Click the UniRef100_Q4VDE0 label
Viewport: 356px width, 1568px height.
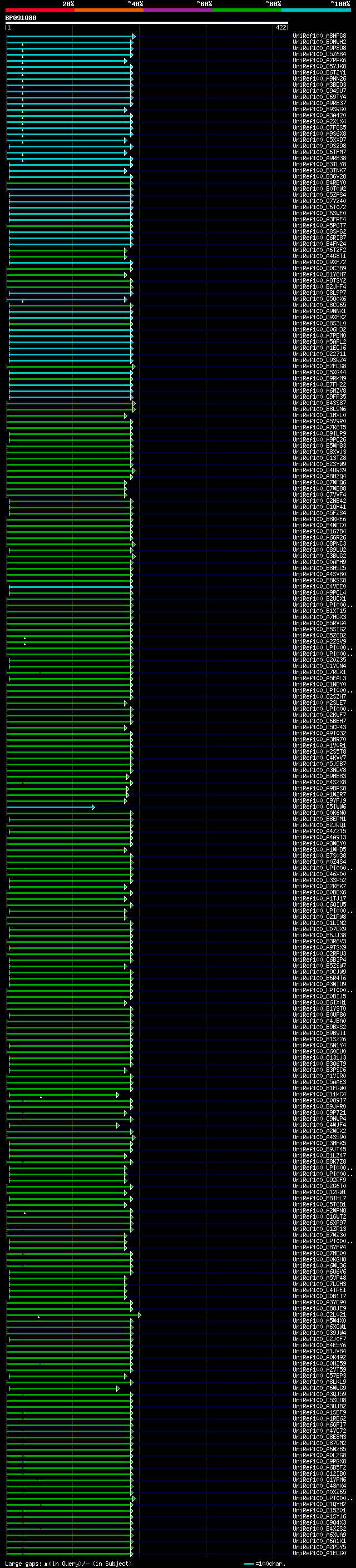pyautogui.click(x=319, y=586)
